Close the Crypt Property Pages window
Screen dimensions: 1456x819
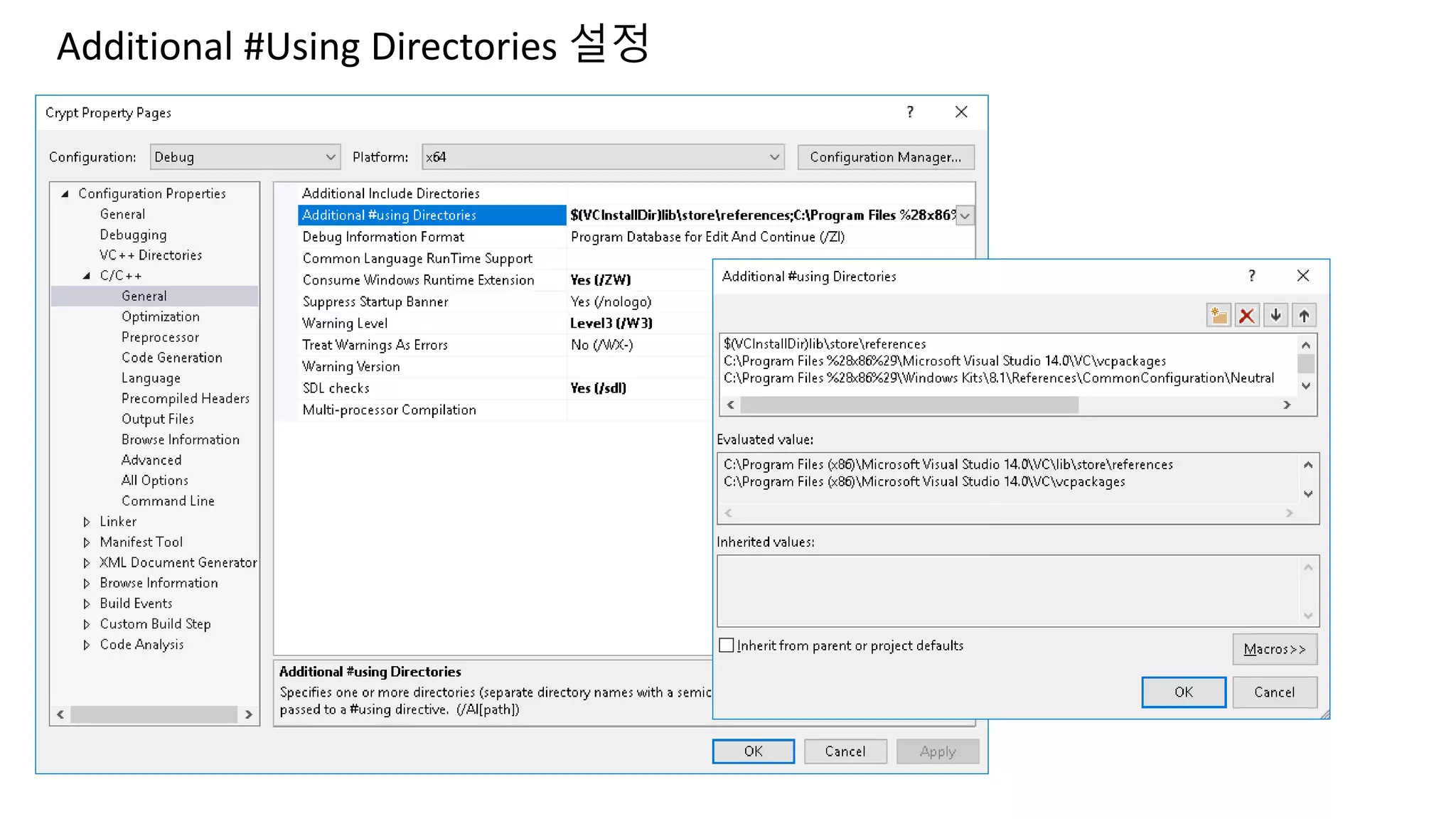[x=961, y=112]
